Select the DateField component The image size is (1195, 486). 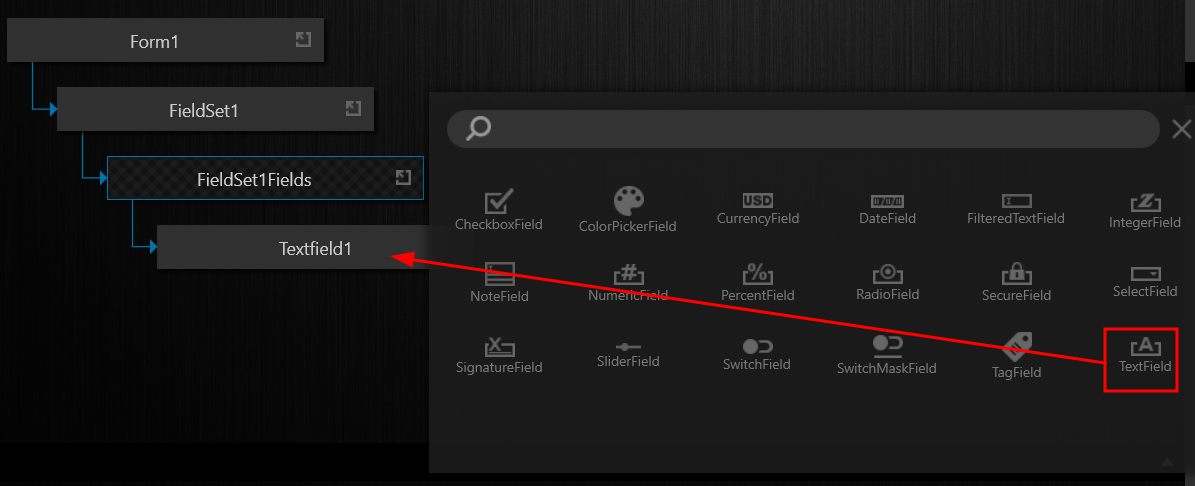point(887,209)
